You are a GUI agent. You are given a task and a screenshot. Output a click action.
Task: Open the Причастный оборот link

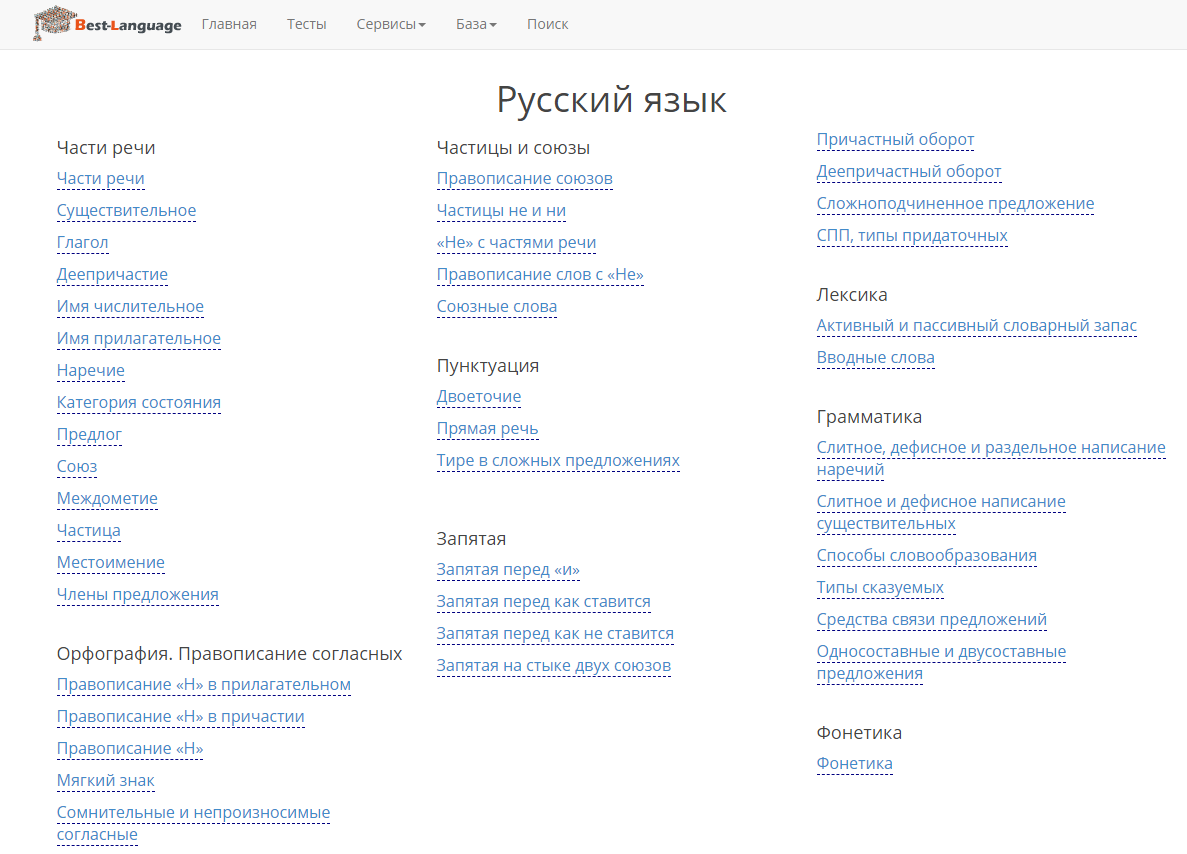tap(895, 140)
